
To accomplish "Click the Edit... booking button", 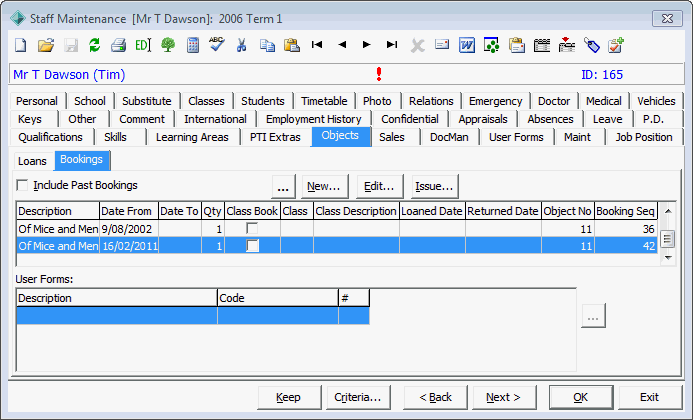I will [380, 187].
